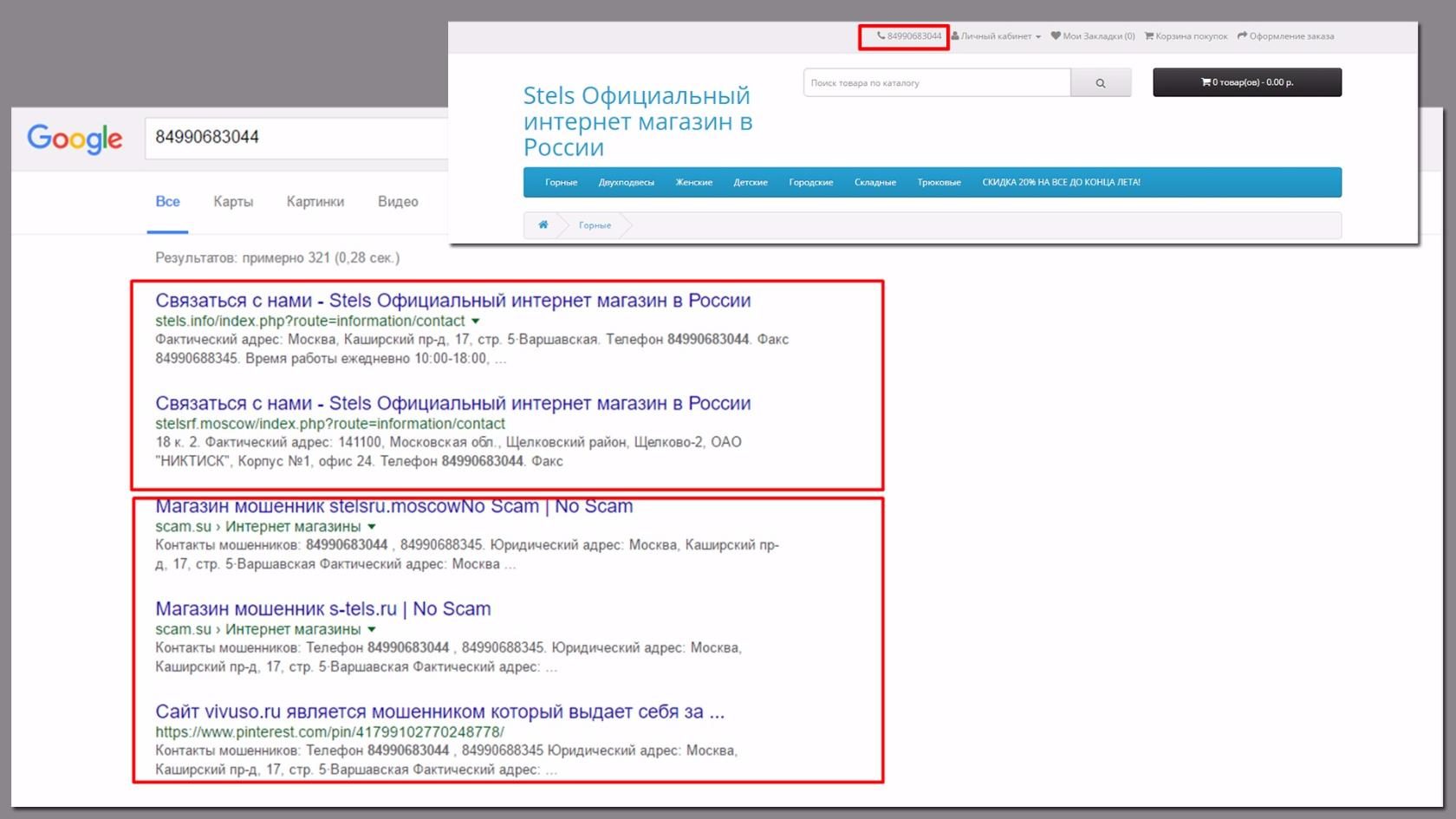Click phone number 84990683044 in Stels header

pos(909,36)
